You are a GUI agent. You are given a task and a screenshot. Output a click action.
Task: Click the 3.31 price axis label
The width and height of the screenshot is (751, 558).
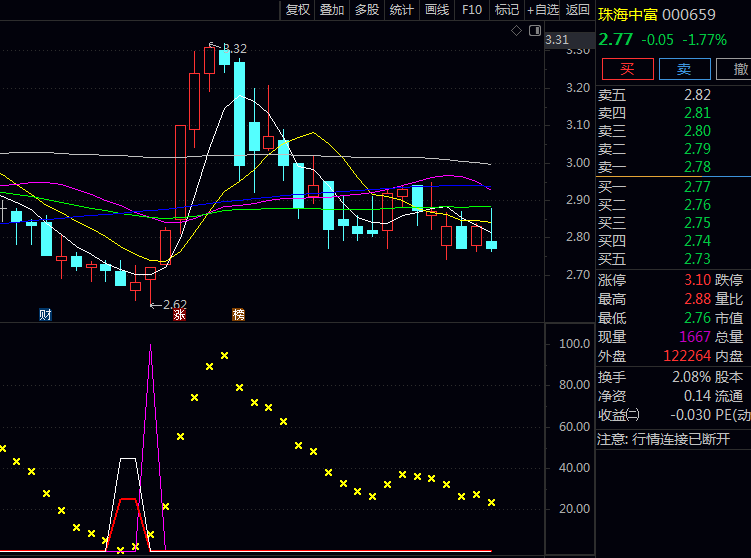557,40
